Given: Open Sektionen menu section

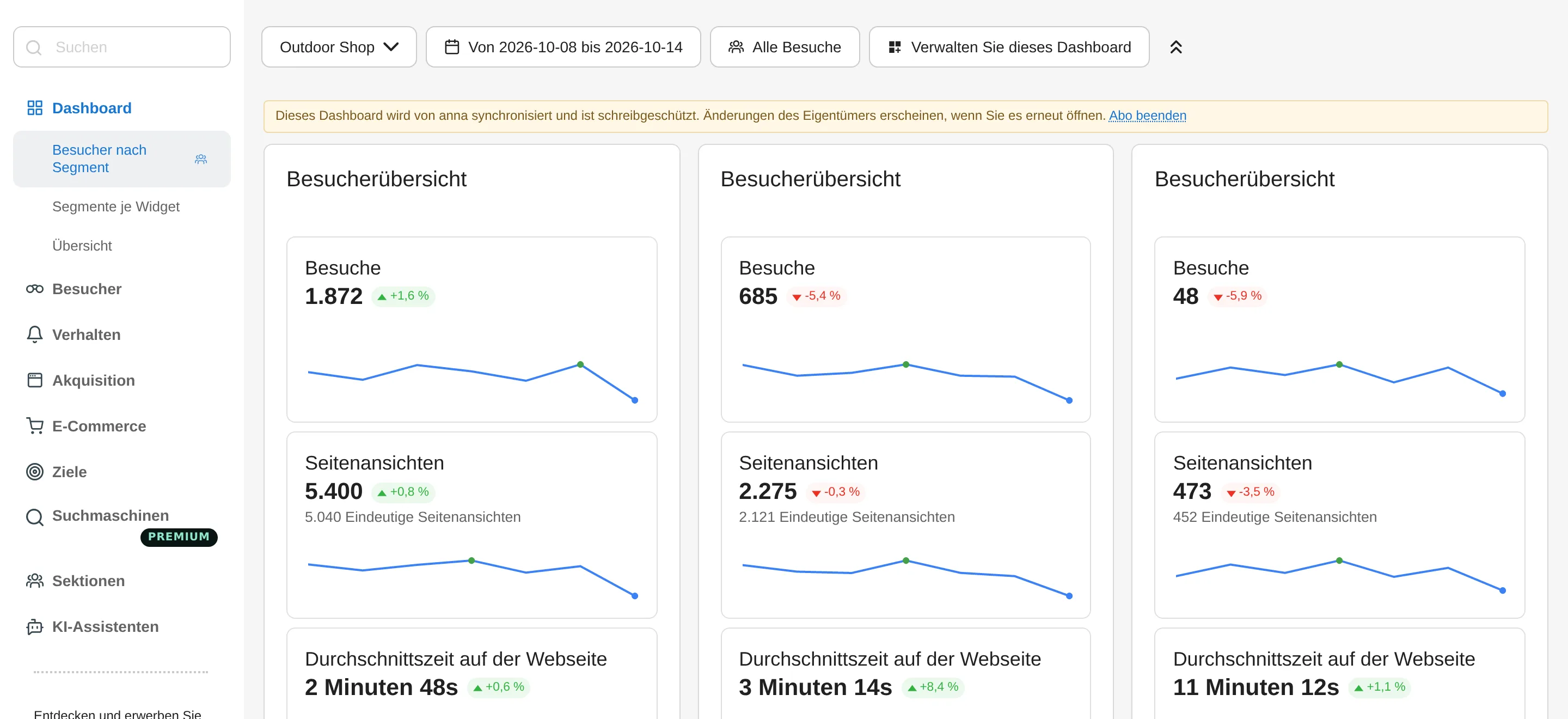Looking at the screenshot, I should click(88, 580).
